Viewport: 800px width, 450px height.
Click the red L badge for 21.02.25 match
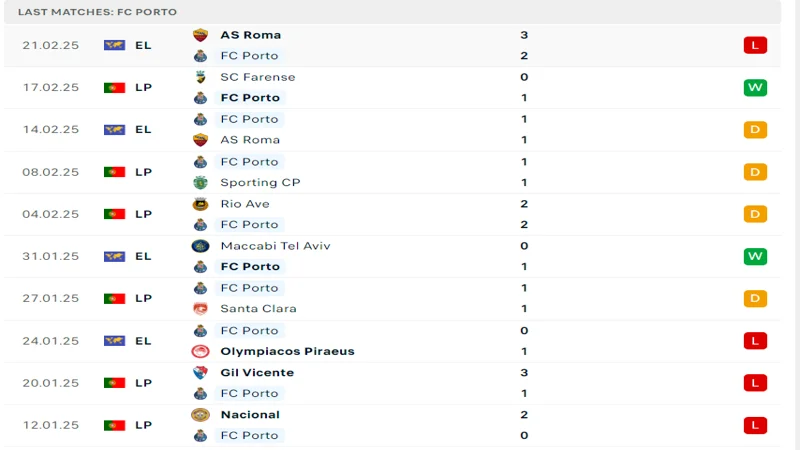click(755, 45)
